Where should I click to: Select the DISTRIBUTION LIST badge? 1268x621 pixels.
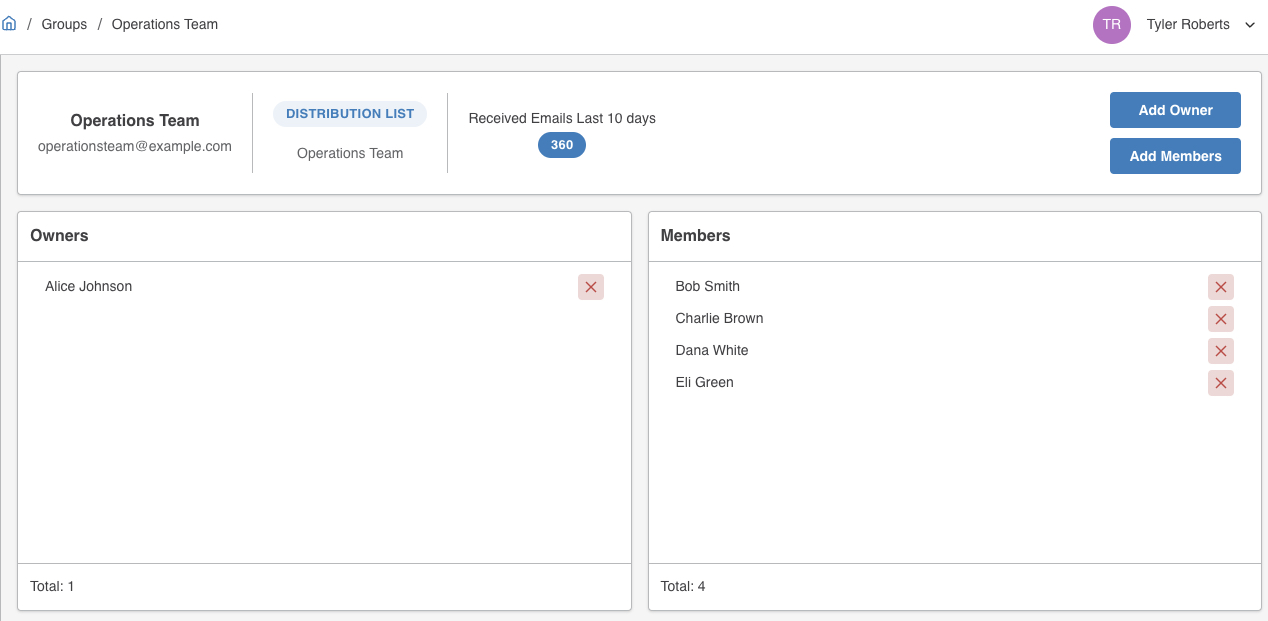(x=350, y=114)
